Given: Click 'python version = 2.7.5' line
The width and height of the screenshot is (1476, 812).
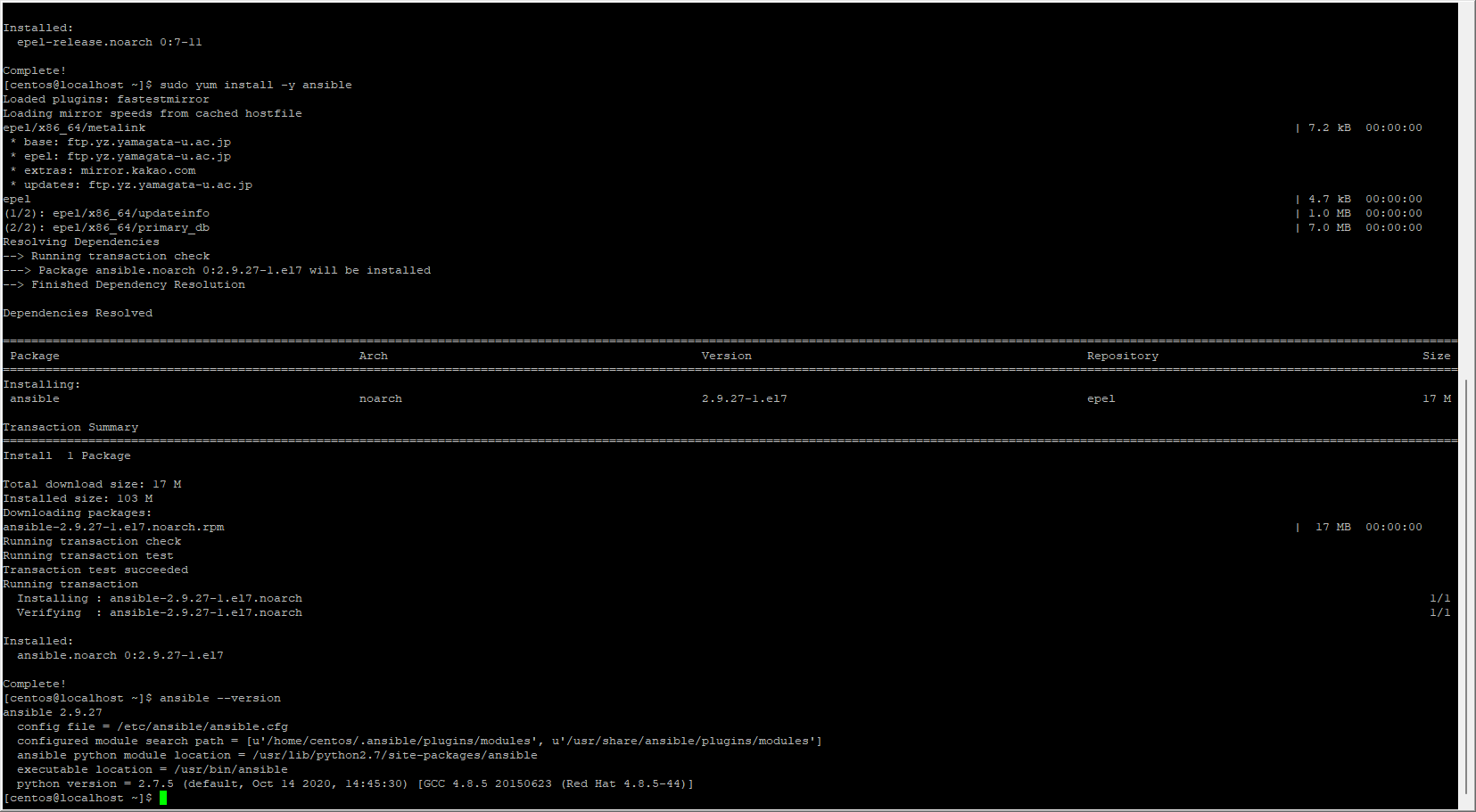Looking at the screenshot, I should tap(356, 783).
